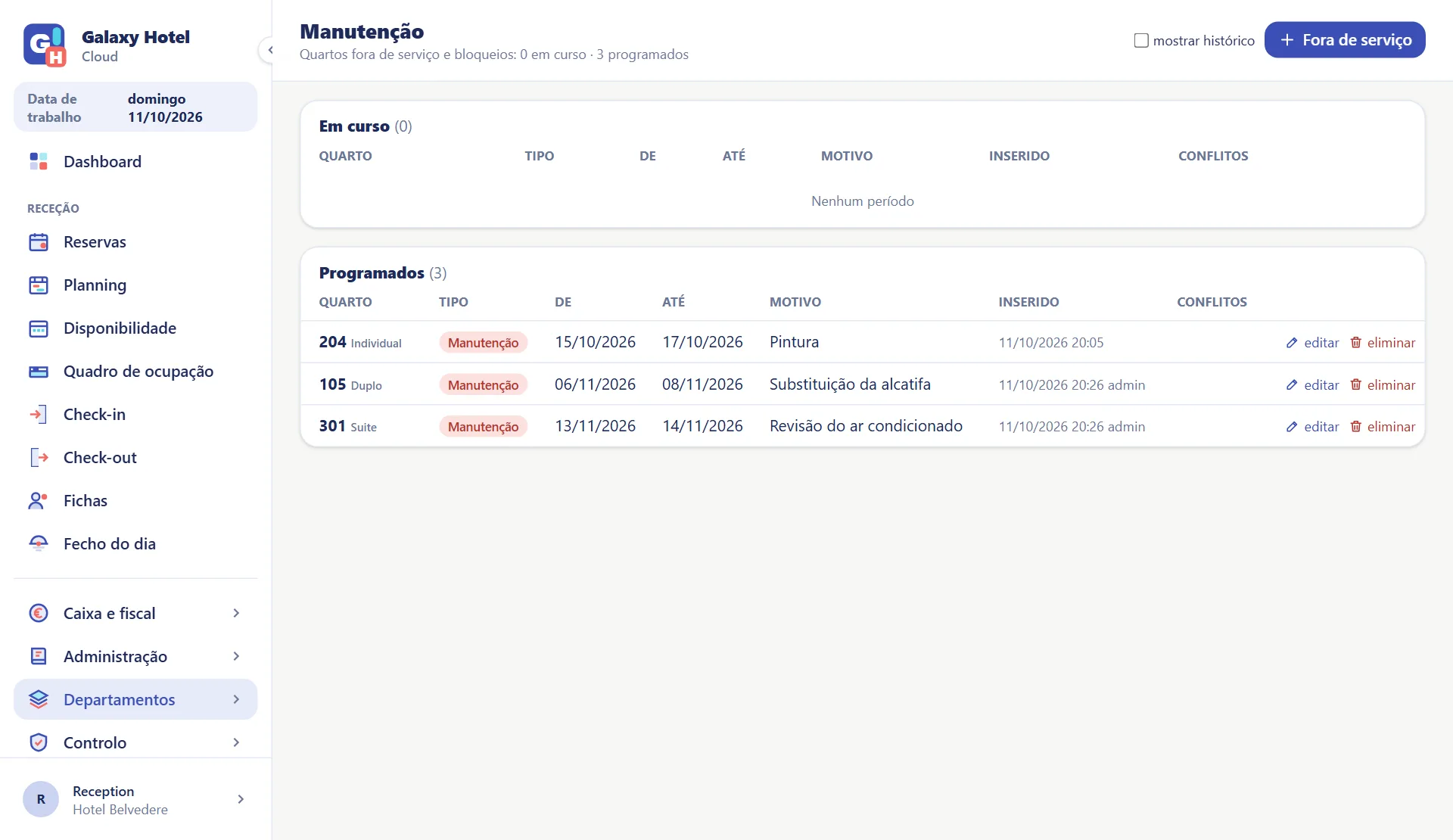
Task: Expand the Caixa e fiscal section
Action: tap(135, 613)
